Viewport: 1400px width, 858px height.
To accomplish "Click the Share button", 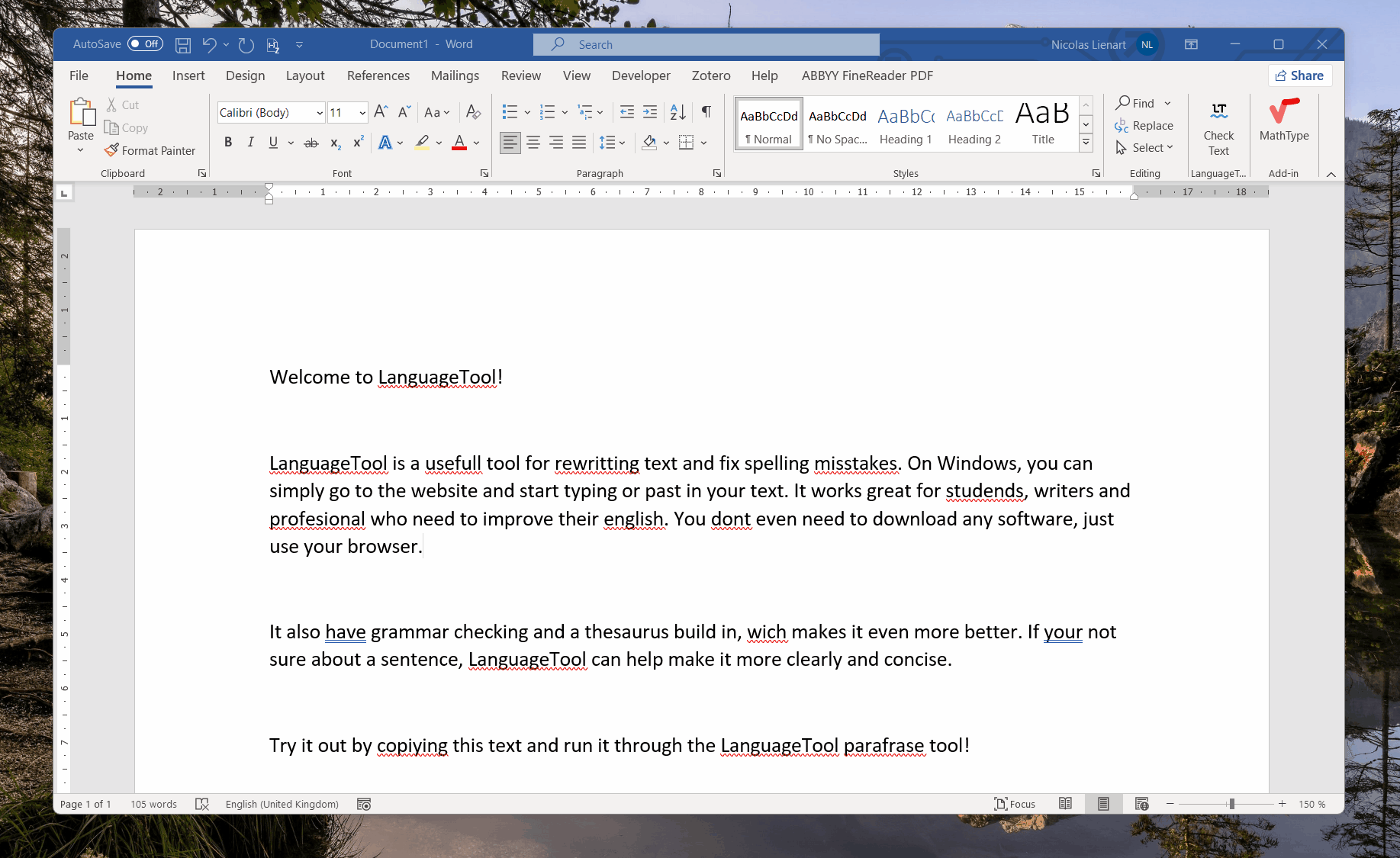I will coord(1300,76).
